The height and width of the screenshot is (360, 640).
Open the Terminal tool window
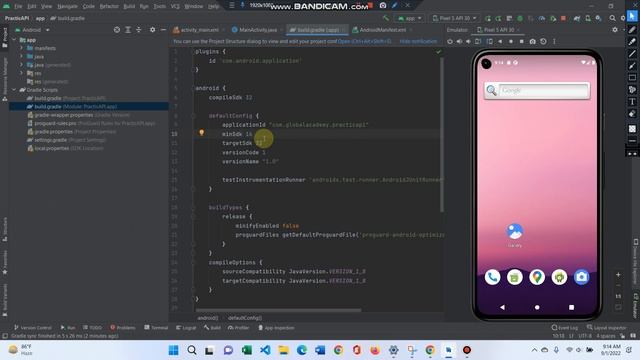(x=156, y=328)
